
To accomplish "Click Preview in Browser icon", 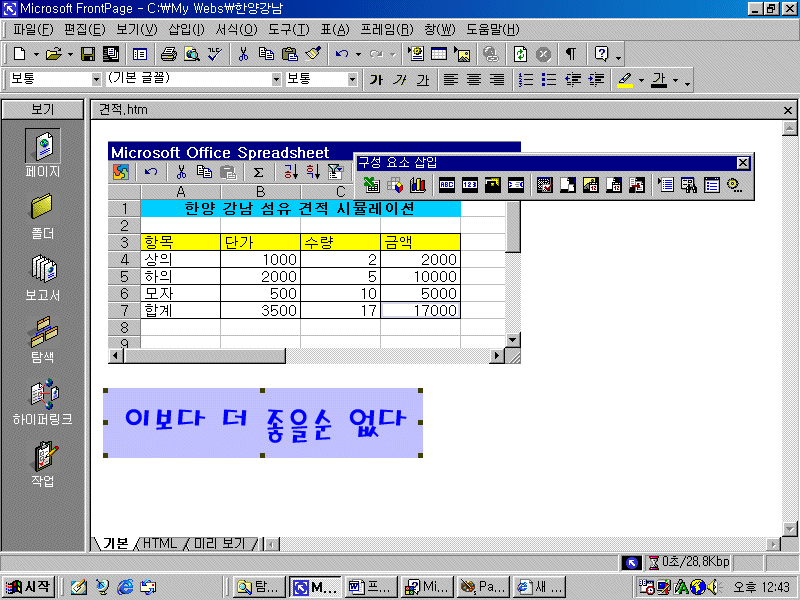I will pos(192,54).
